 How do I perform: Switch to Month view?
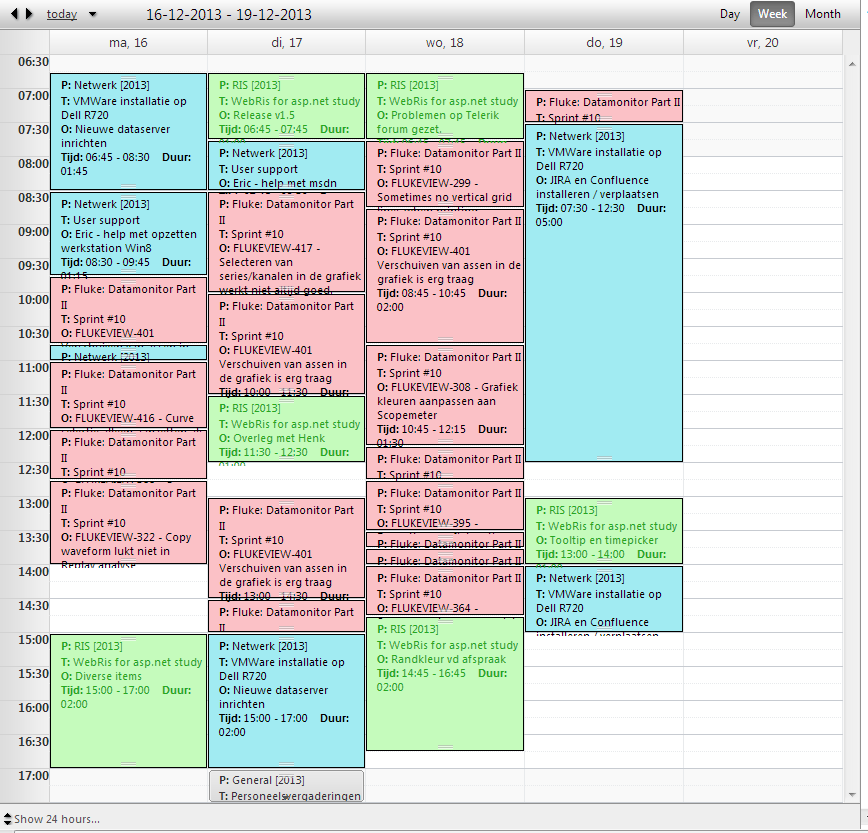(823, 14)
